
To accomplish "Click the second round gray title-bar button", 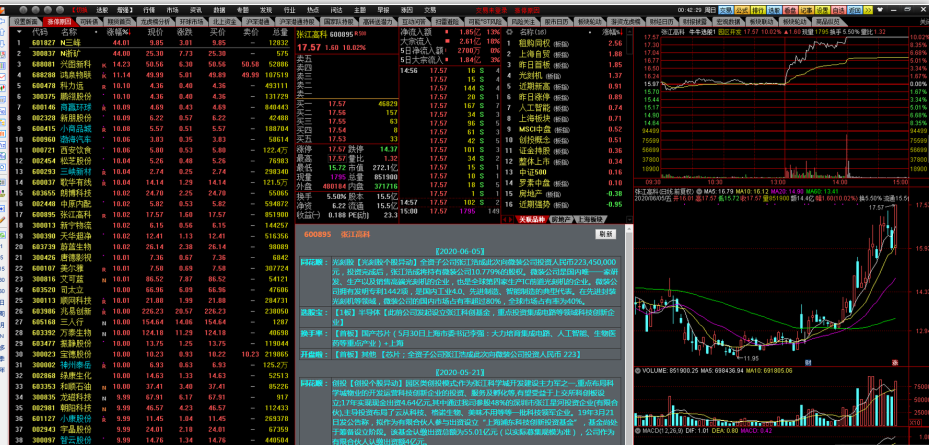I will pos(36,10).
